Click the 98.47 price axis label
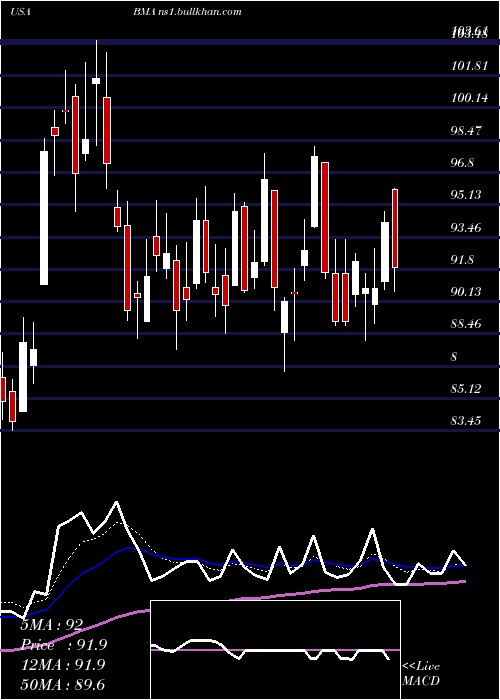 (467, 131)
